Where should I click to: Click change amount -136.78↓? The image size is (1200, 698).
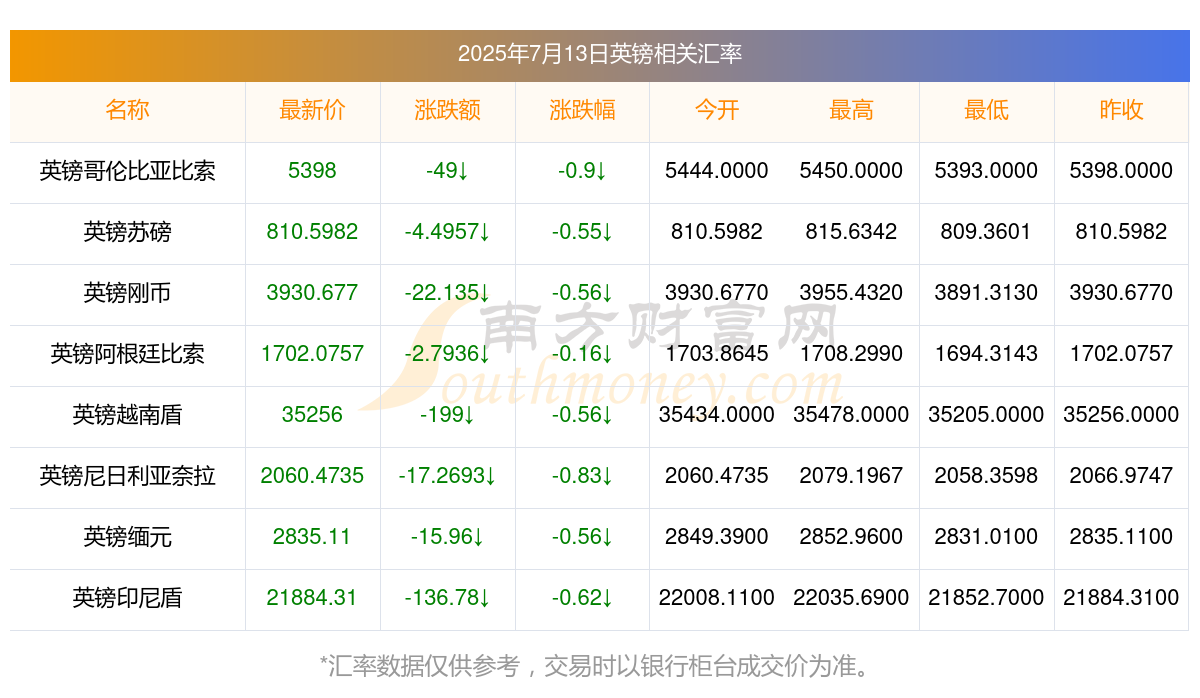coord(447,598)
